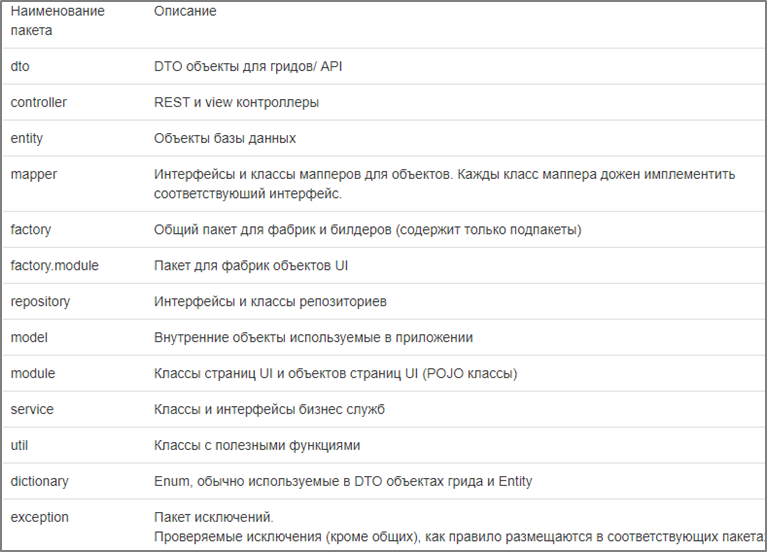Click the "controller" package name cell

(39, 102)
